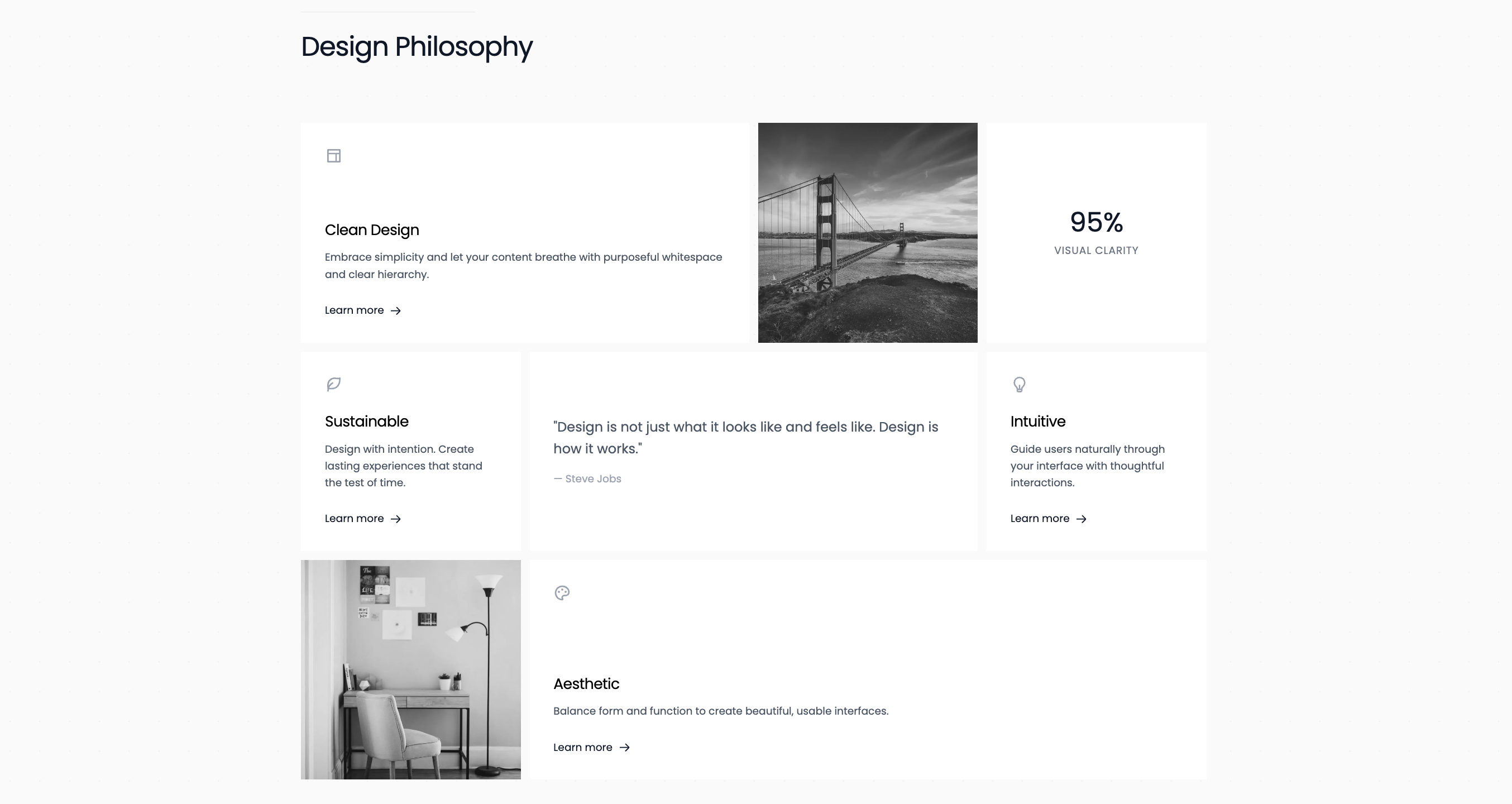Follow the Learn more link under Intuitive

[1049, 518]
